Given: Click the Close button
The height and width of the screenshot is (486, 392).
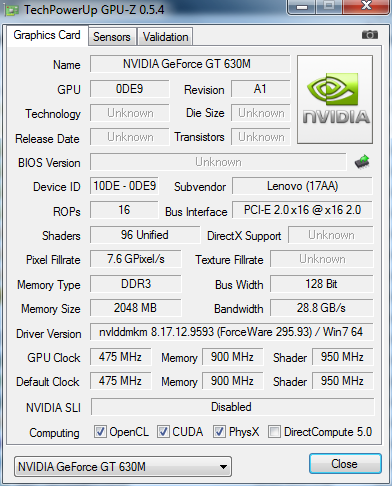Looking at the screenshot, I should click(x=345, y=464).
